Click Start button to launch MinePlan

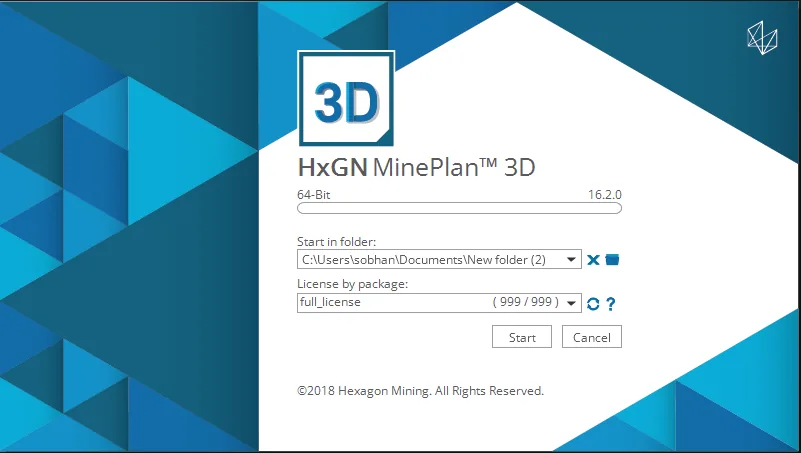pyautogui.click(x=522, y=337)
